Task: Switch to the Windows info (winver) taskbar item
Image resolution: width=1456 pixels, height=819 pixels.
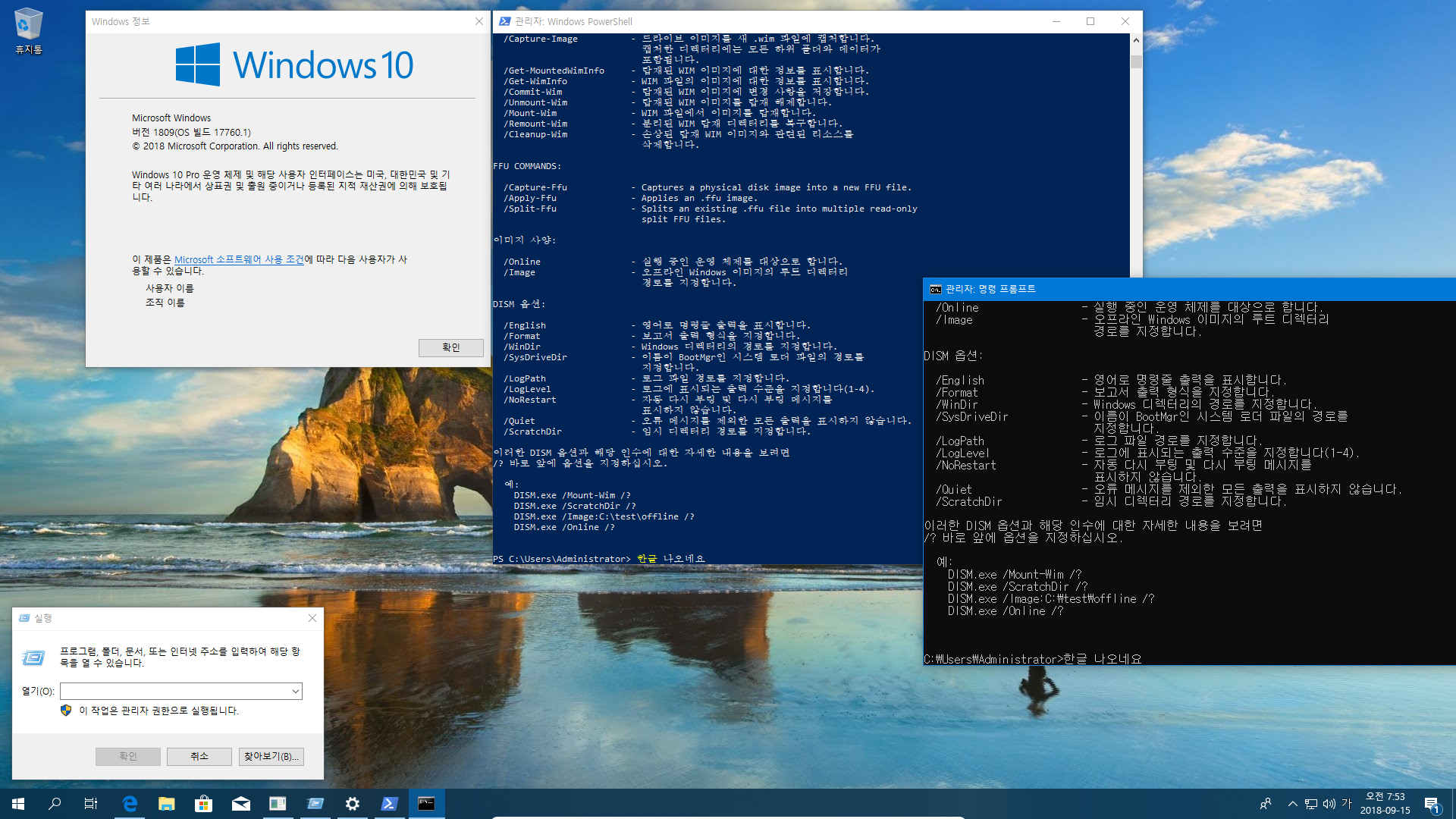Action: [x=278, y=804]
